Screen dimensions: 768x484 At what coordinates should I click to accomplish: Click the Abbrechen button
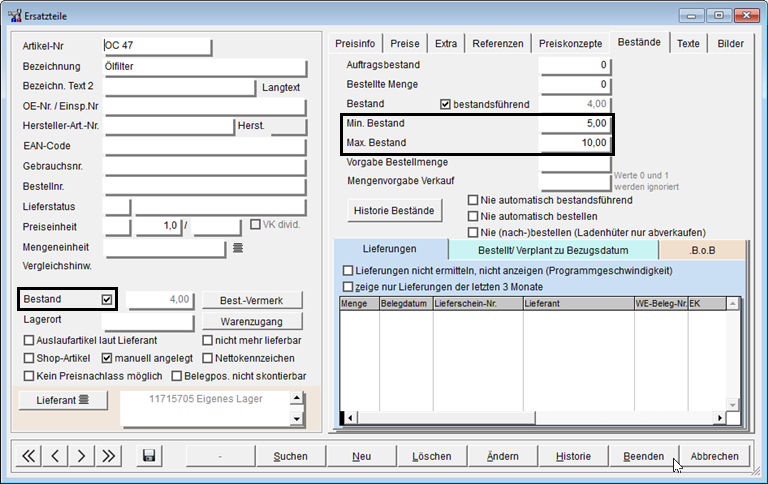(715, 456)
